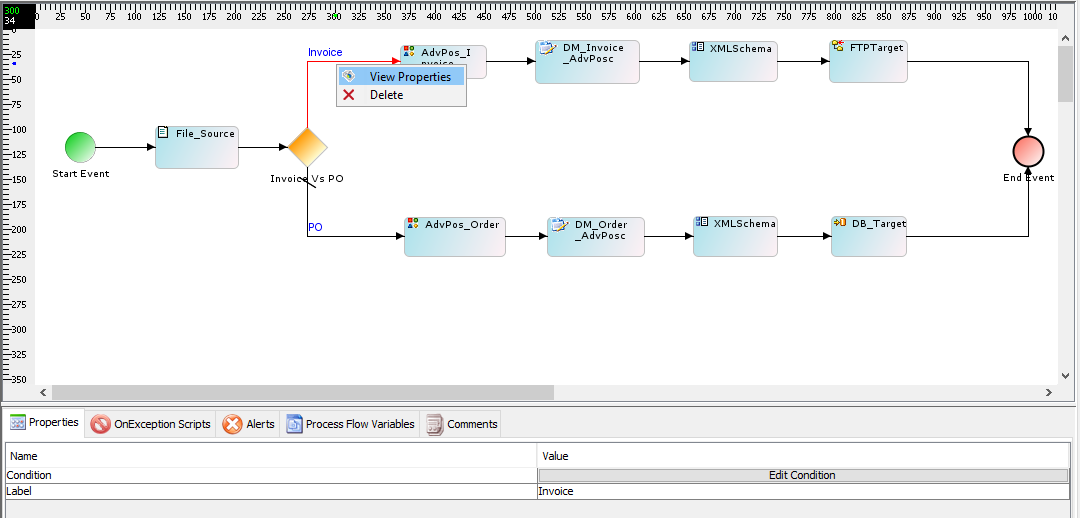Image resolution: width=1080 pixels, height=518 pixels.
Task: Open the Alerts tab
Action: (x=249, y=424)
